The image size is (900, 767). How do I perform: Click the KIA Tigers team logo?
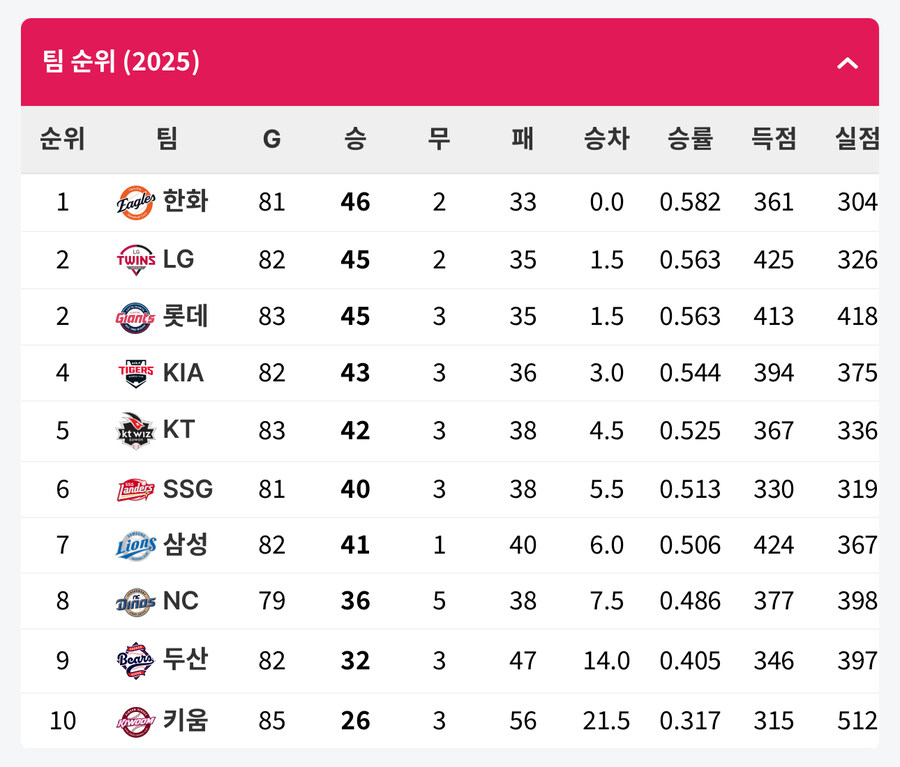(x=135, y=373)
